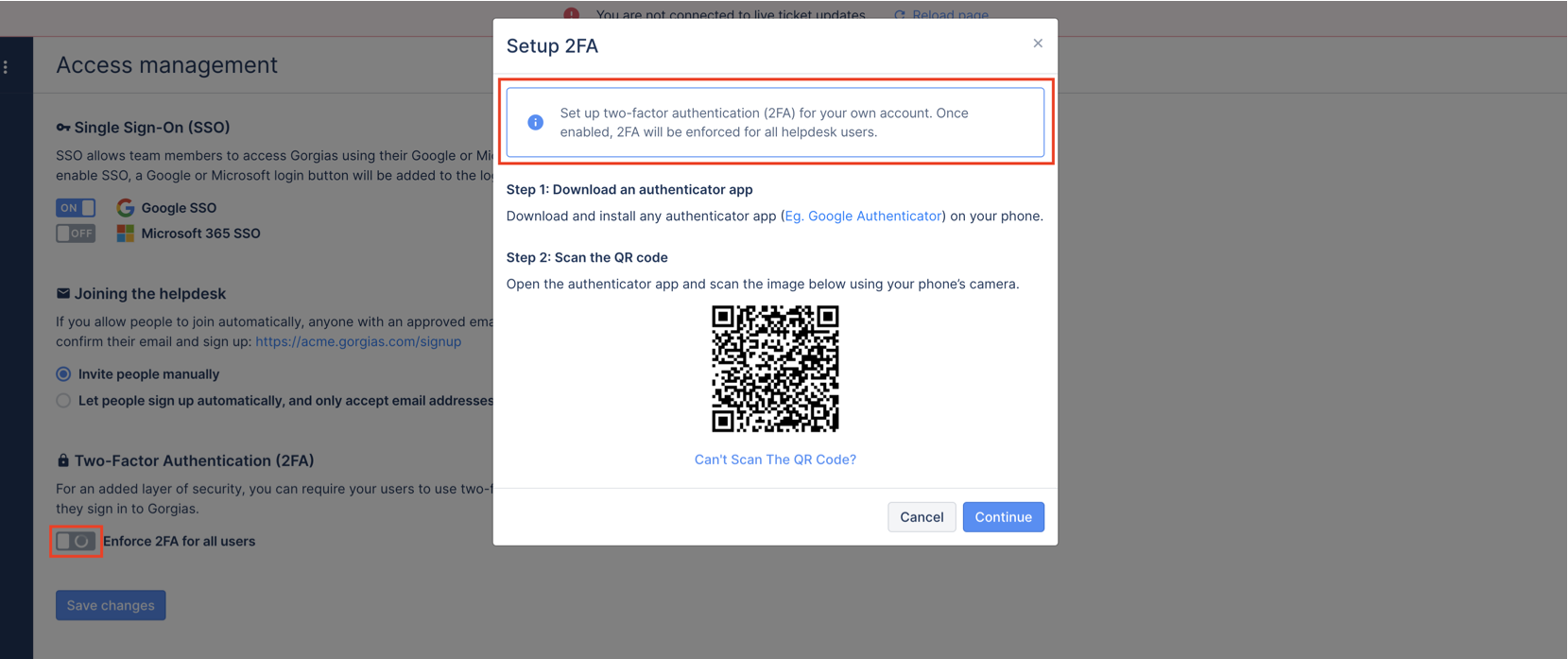This screenshot has width=1568, height=659.
Task: Enable the Microsoft 365 SSO toggle
Action: coord(76,234)
